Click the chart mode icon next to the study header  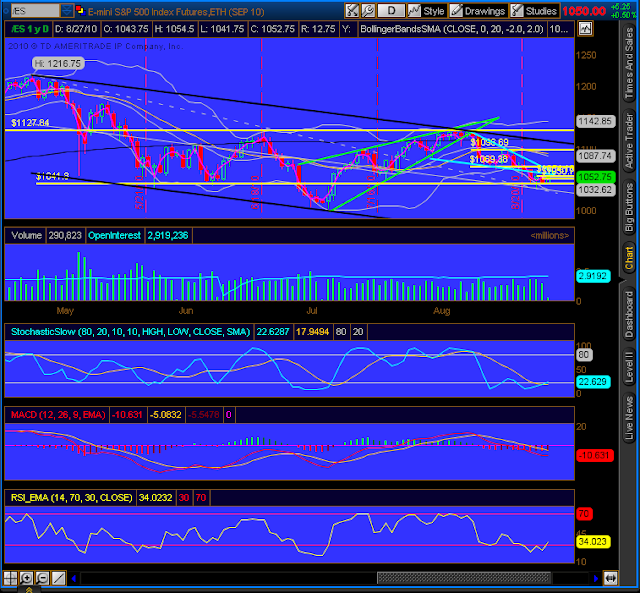click(585, 29)
